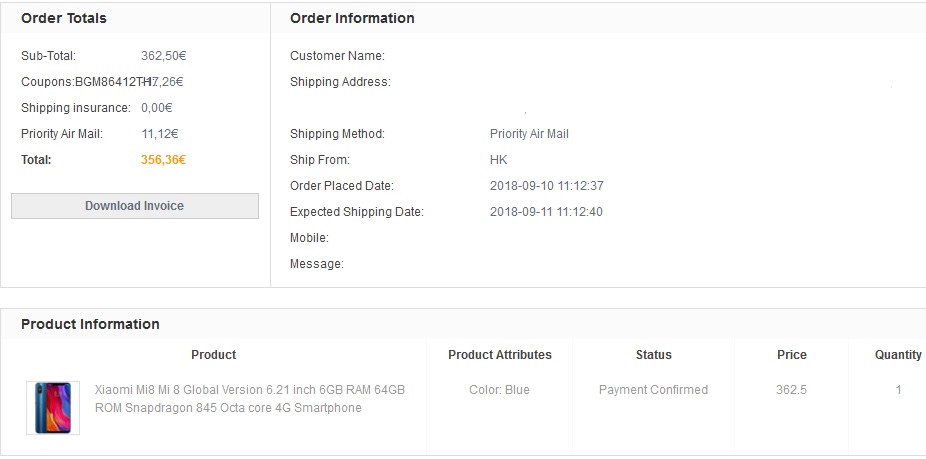The image size is (926, 459).
Task: Click the Payment Confirmed status text
Action: coord(653,390)
